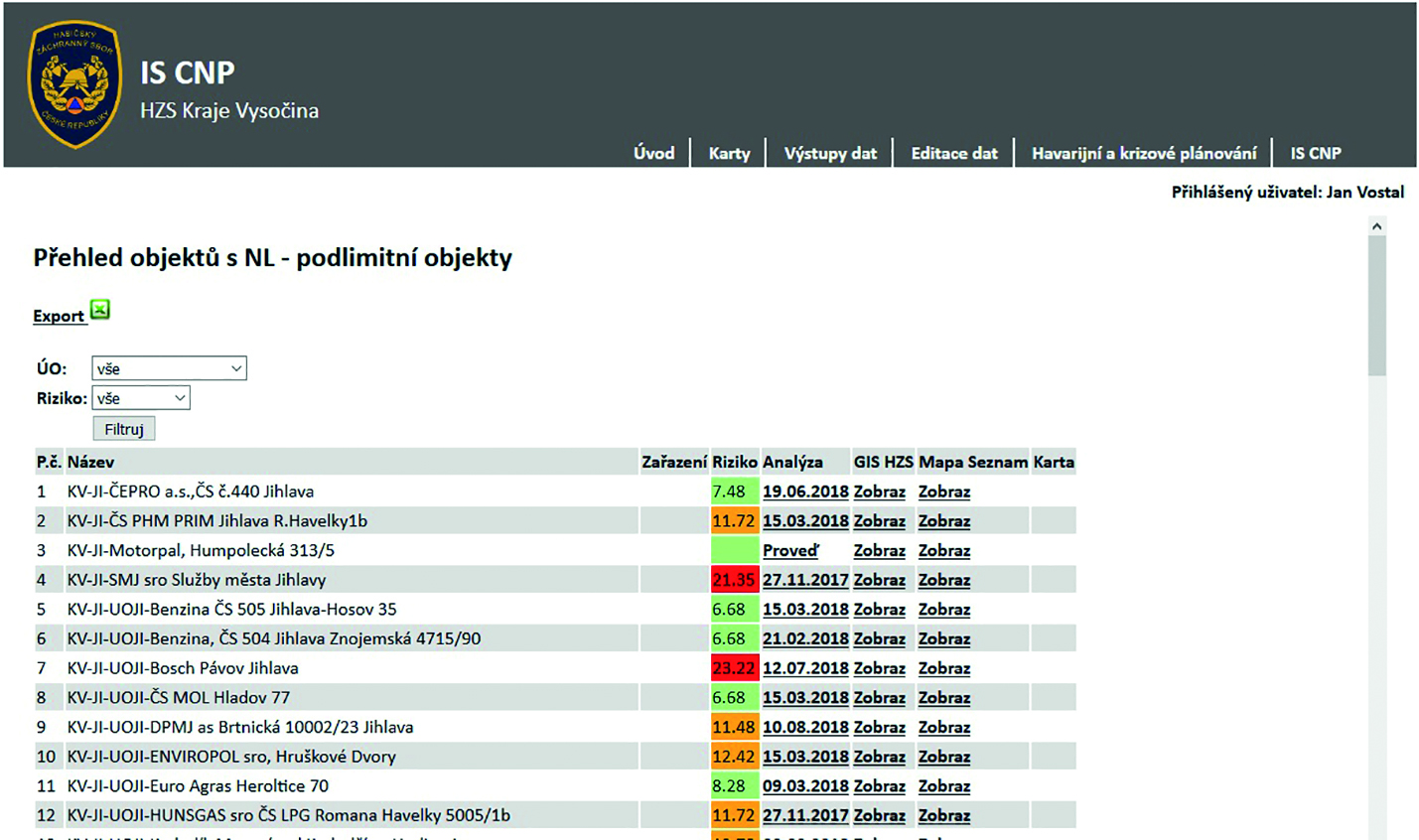The image size is (1419, 840).
Task: Open Havarijní a krizové plánování menu
Action: [1144, 153]
